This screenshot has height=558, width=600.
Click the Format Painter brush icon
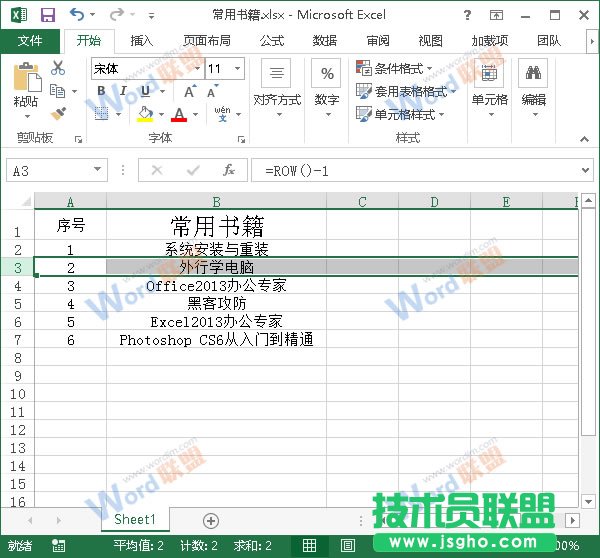tap(58, 114)
